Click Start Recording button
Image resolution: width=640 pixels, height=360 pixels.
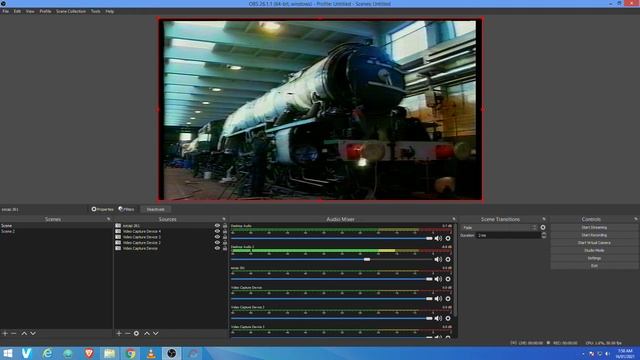(x=594, y=235)
